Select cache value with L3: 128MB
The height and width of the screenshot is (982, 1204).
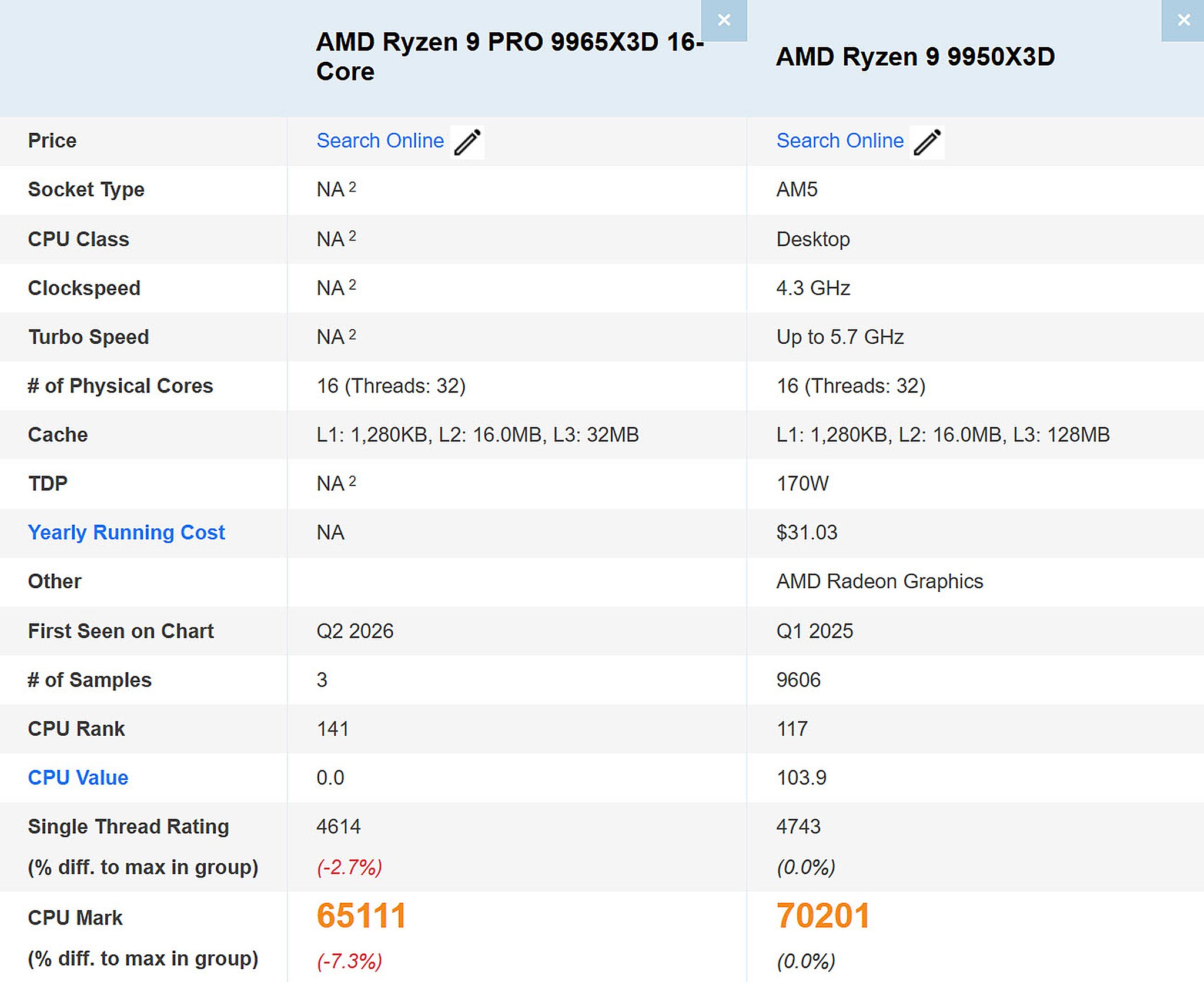point(943,435)
